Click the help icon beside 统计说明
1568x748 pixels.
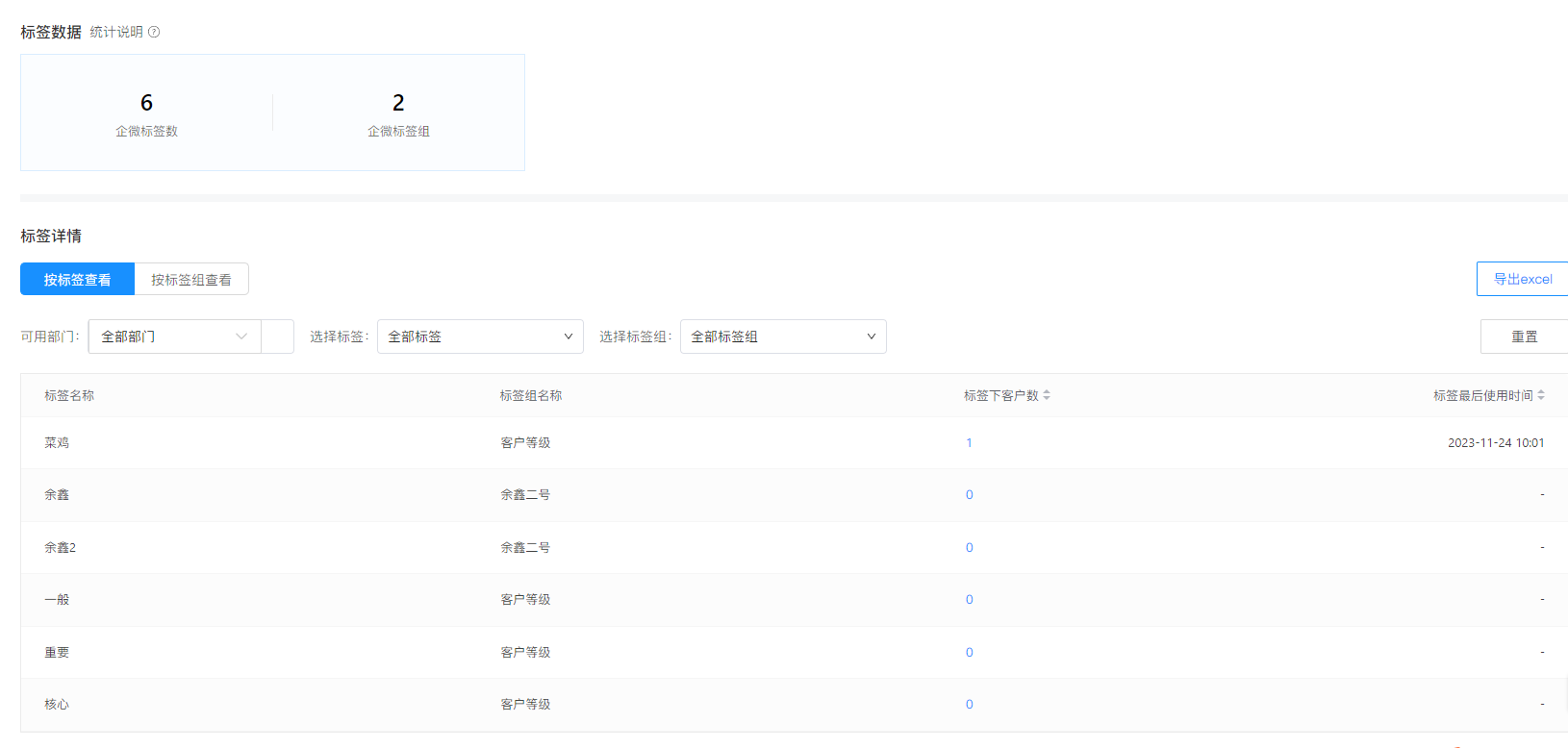coord(154,32)
